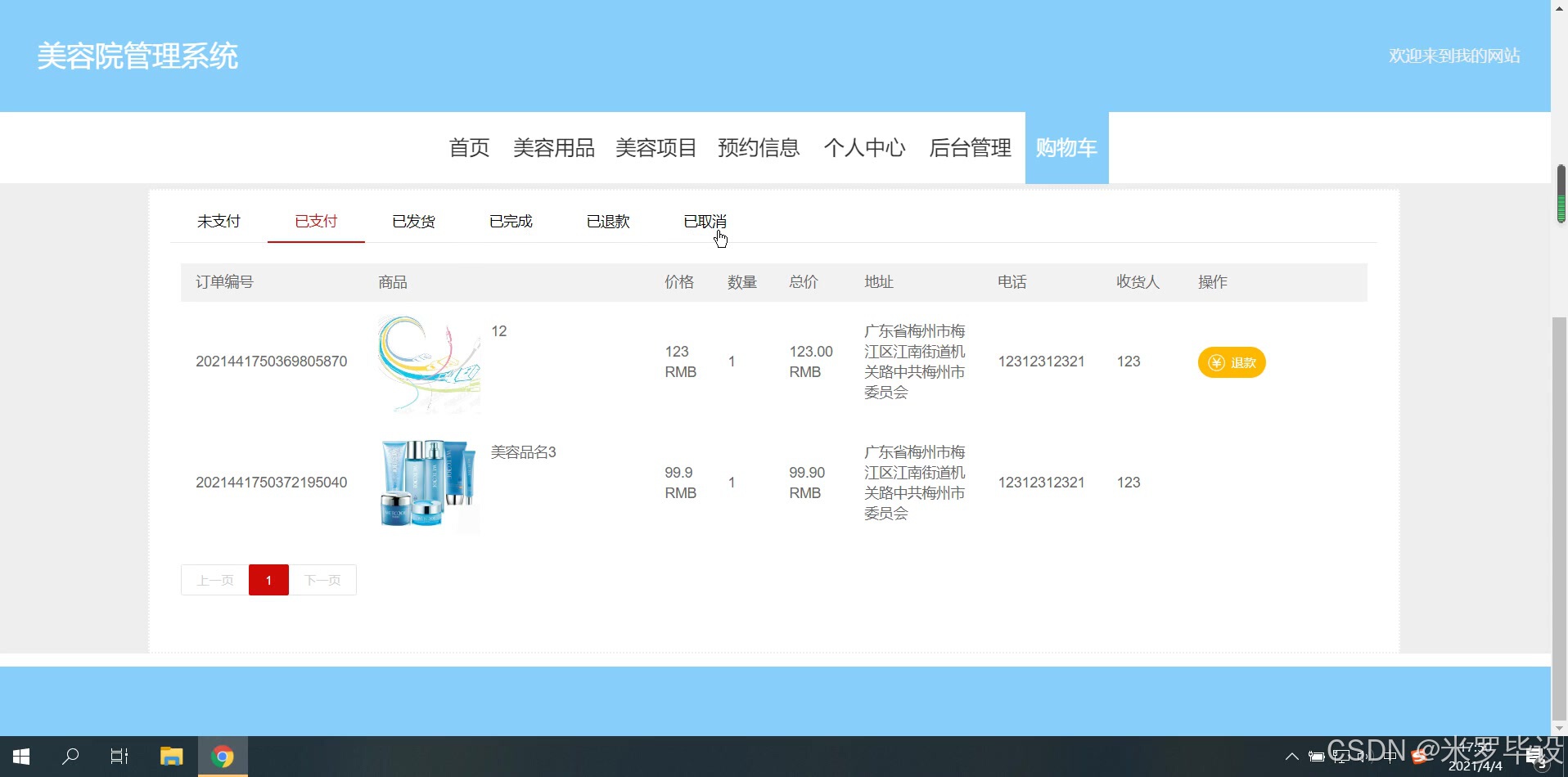This screenshot has width=1568, height=777.
Task: Click the 下一页 pagination button
Action: [322, 580]
